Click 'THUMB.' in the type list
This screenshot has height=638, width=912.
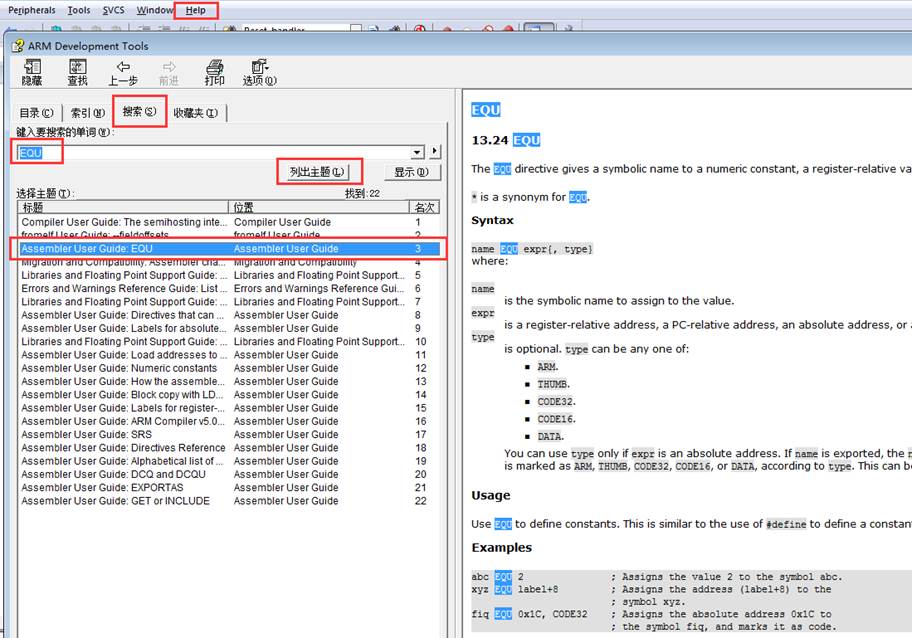[553, 384]
